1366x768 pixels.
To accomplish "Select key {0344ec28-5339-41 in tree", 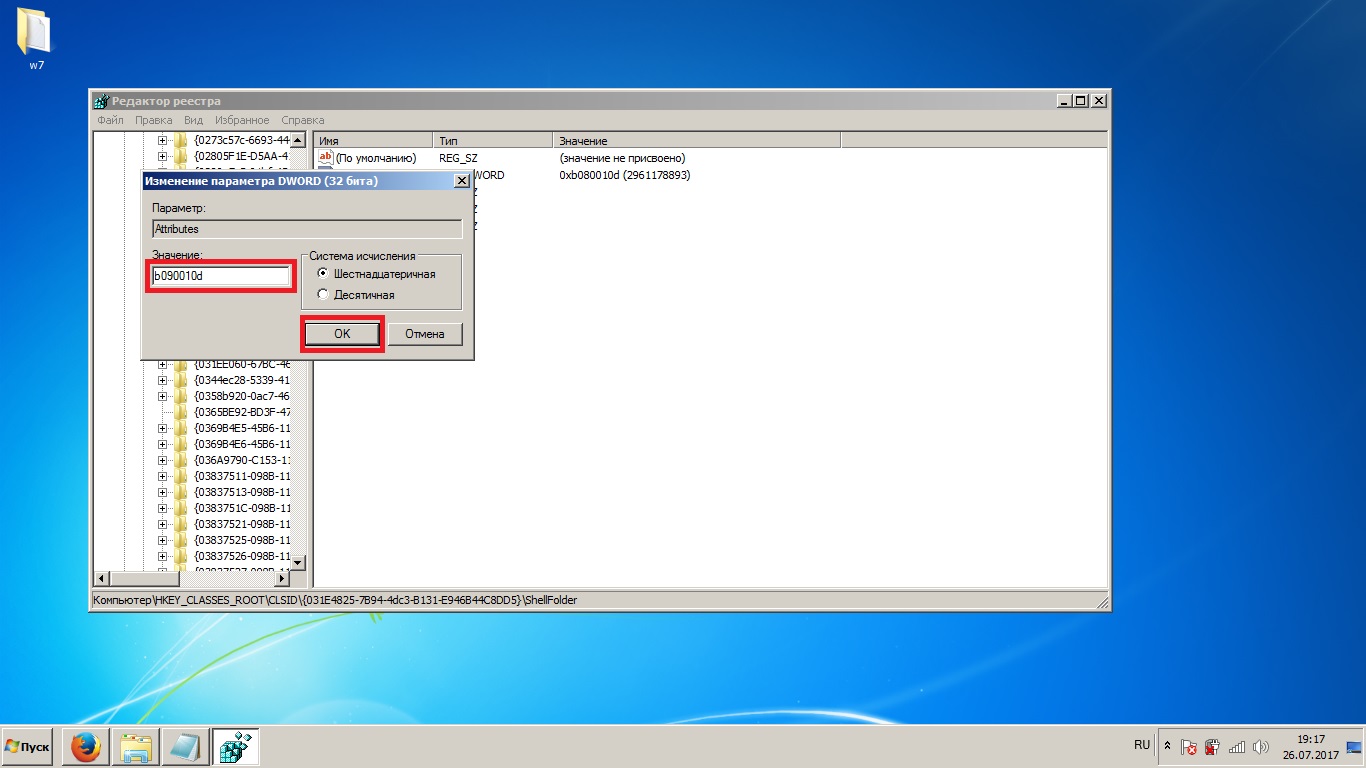I will 242,380.
